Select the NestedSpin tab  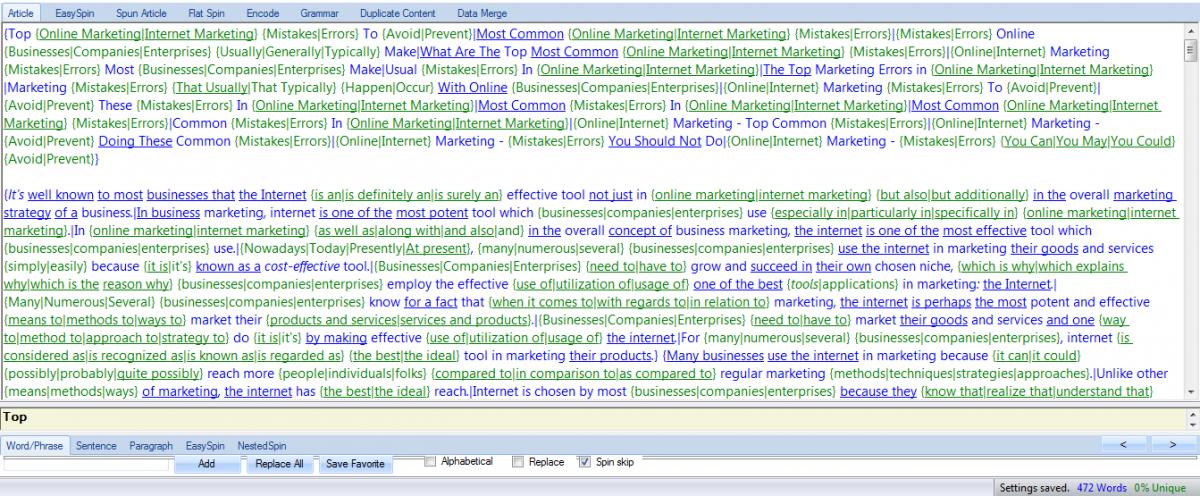(x=264, y=445)
